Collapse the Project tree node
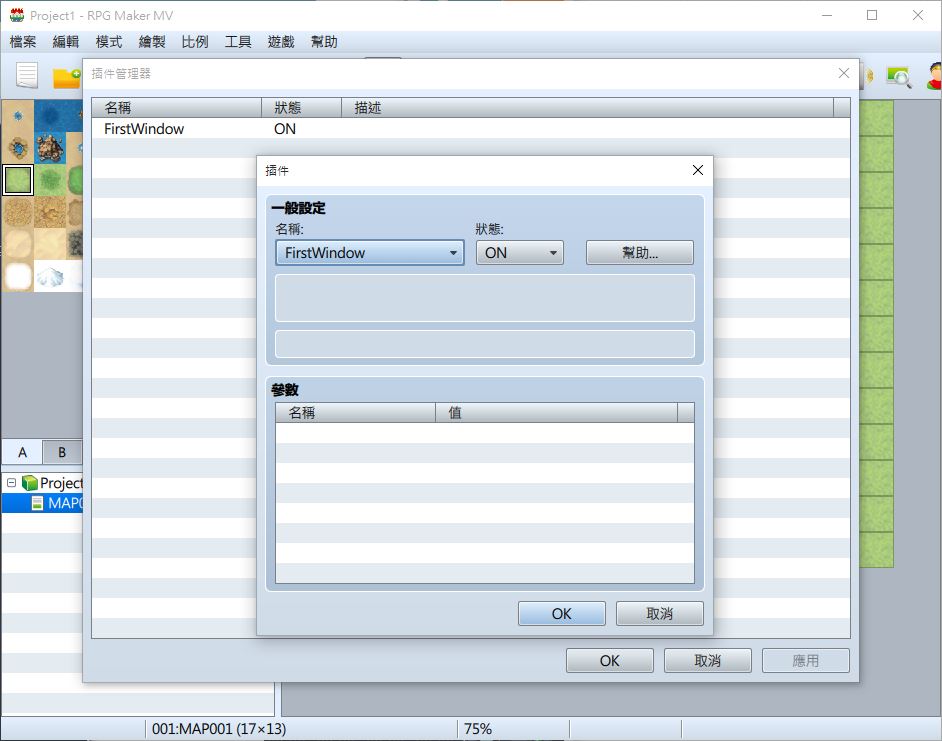The width and height of the screenshot is (942, 741). (11, 483)
